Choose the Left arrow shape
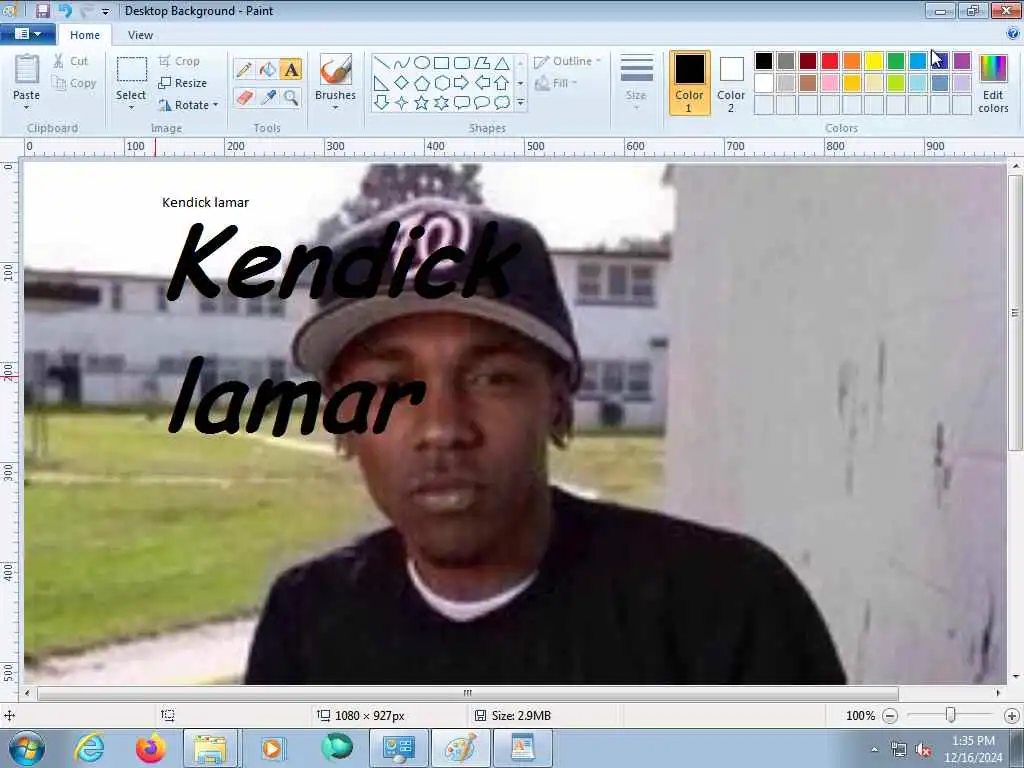Viewport: 1024px width, 768px height. pos(482,83)
